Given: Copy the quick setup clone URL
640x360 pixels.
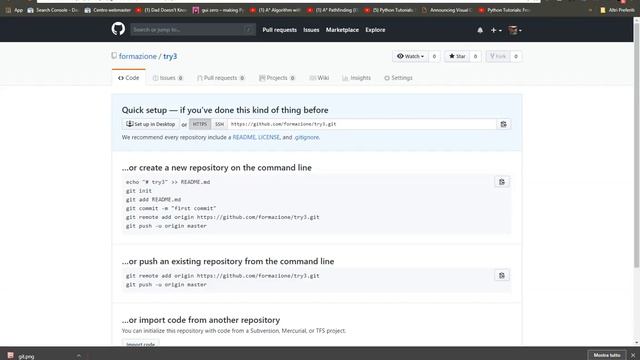Looking at the screenshot, I should [504, 124].
